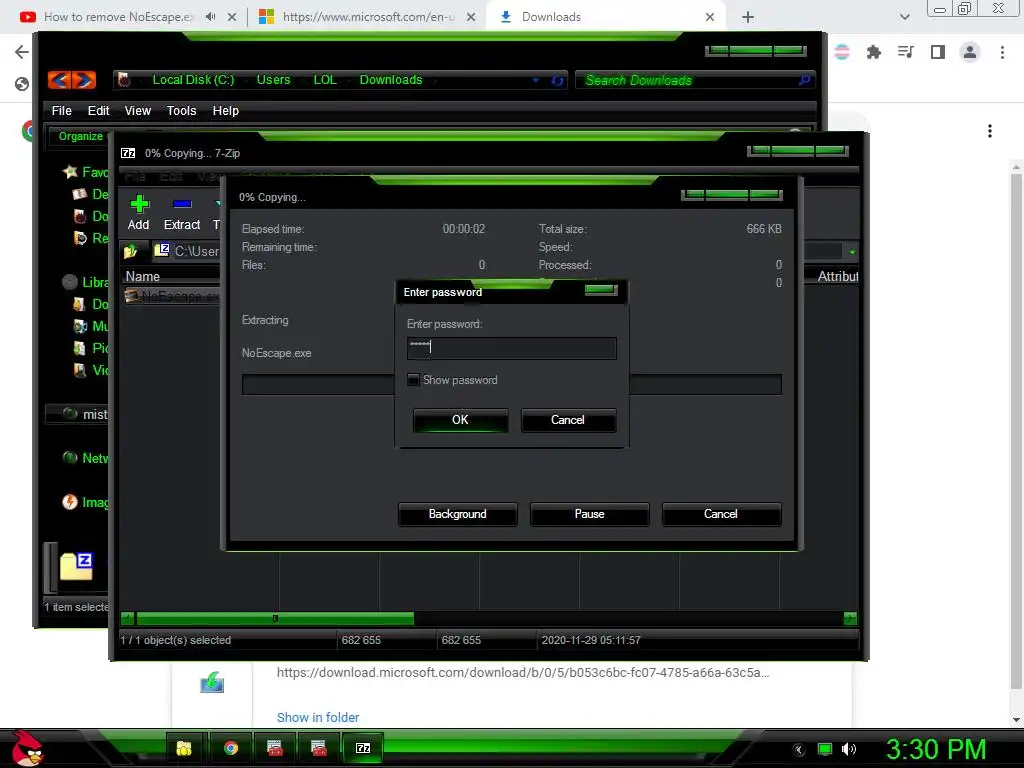Click Show in folder link

point(318,717)
